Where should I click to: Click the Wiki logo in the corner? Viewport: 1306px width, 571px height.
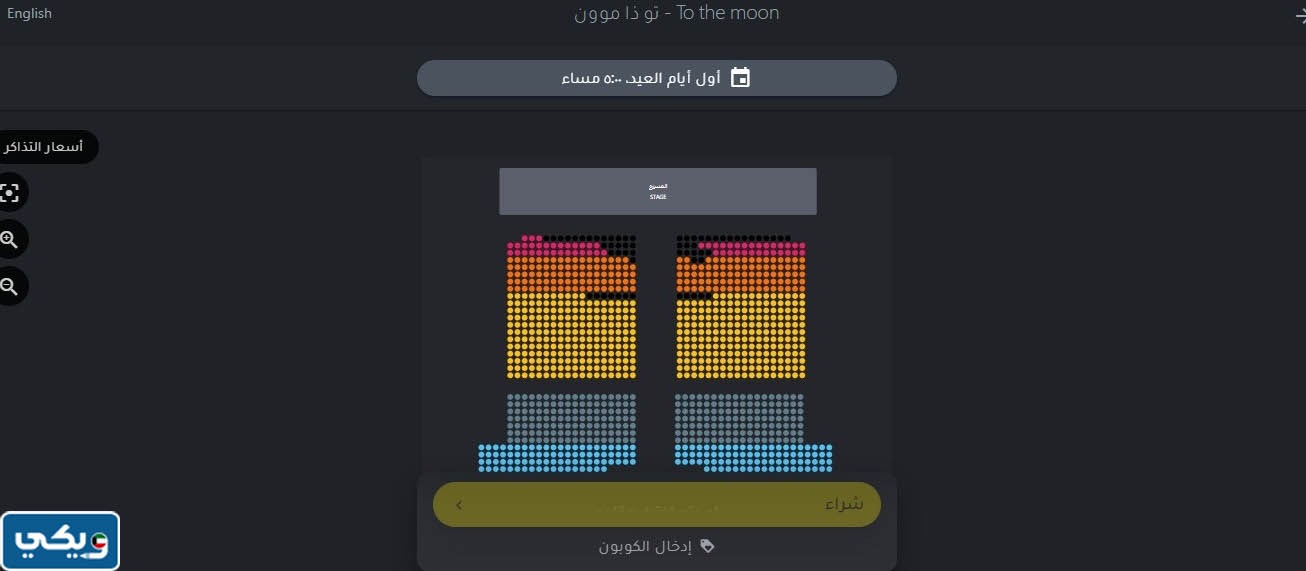61,541
